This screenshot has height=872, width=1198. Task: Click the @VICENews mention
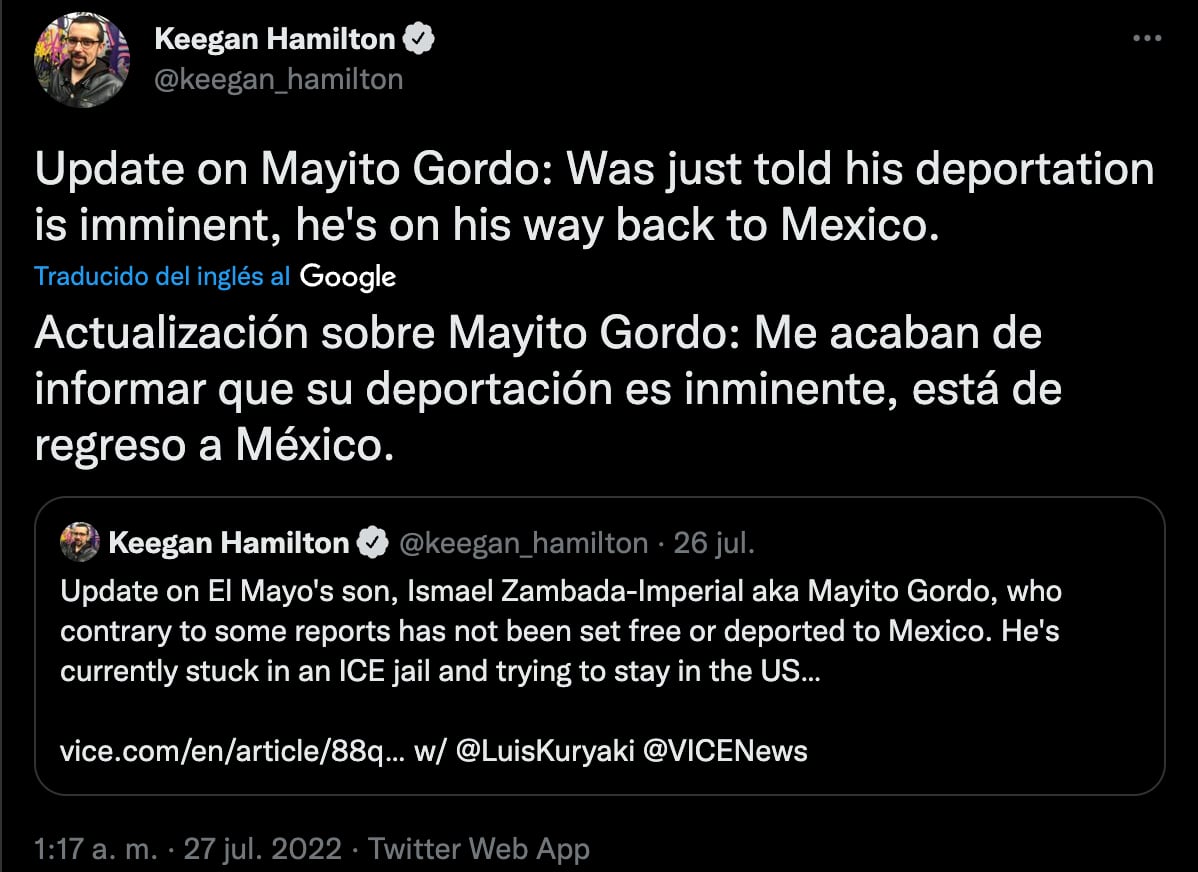(x=725, y=750)
